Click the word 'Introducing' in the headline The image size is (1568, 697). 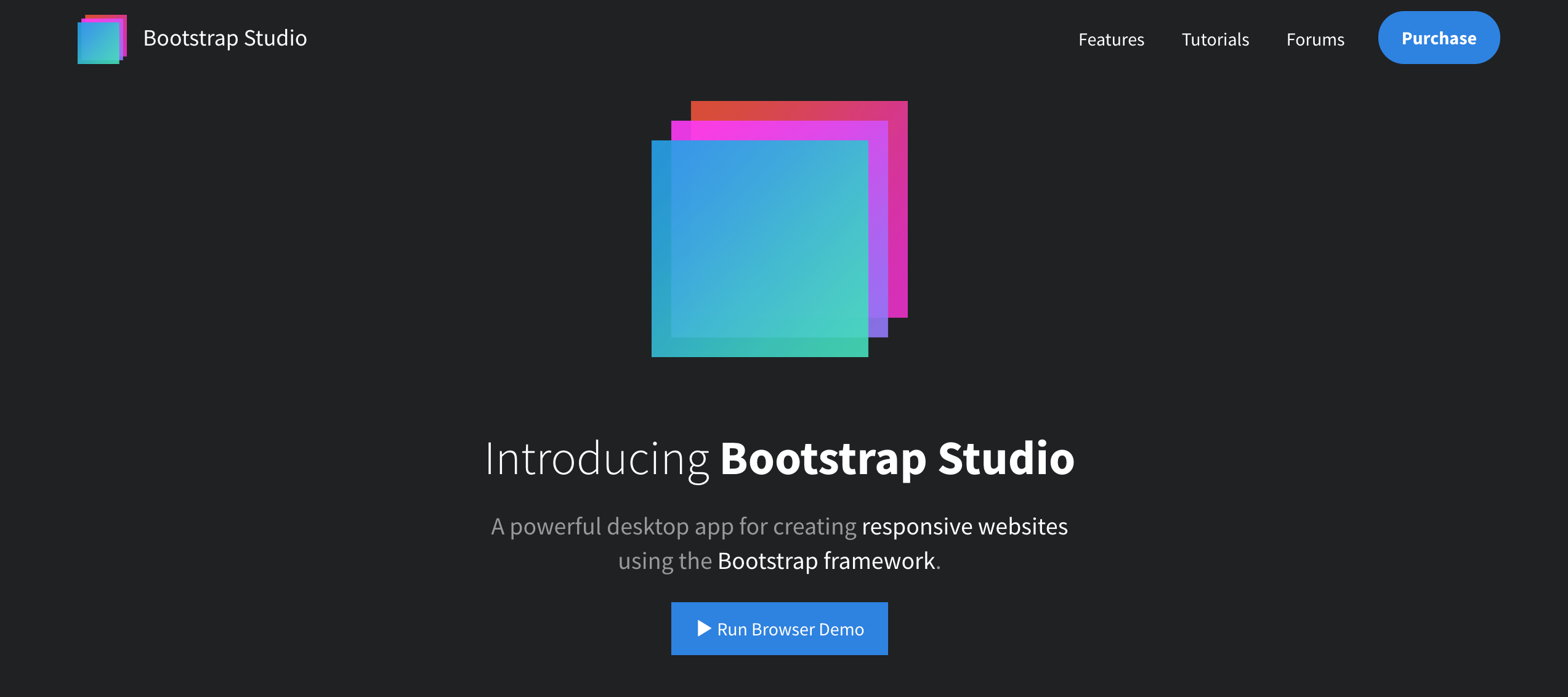[597, 459]
